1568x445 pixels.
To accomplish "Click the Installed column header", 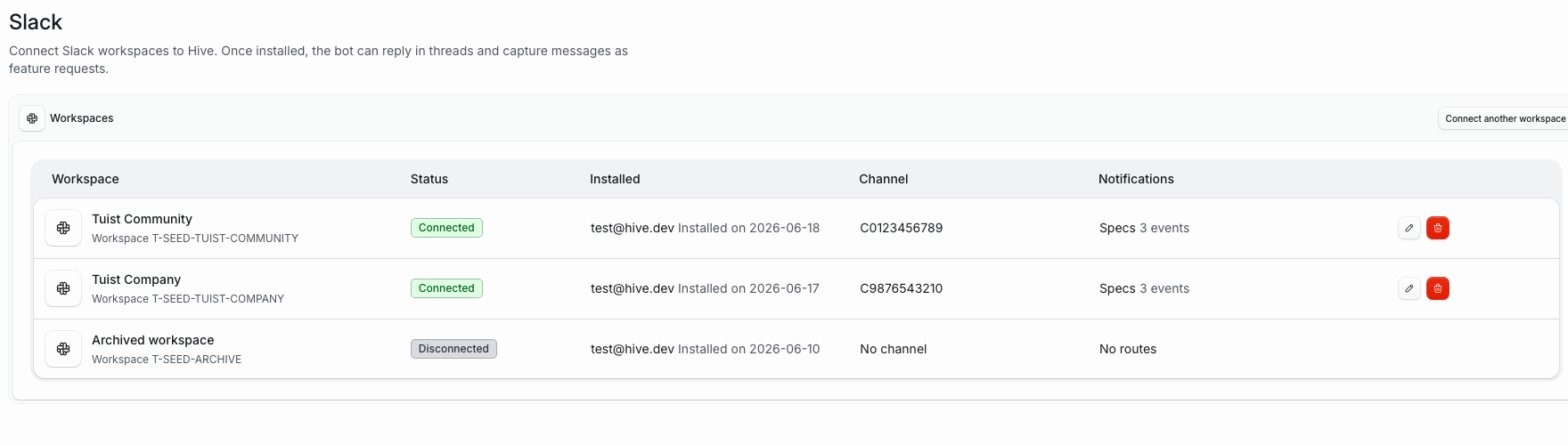I will tap(615, 179).
